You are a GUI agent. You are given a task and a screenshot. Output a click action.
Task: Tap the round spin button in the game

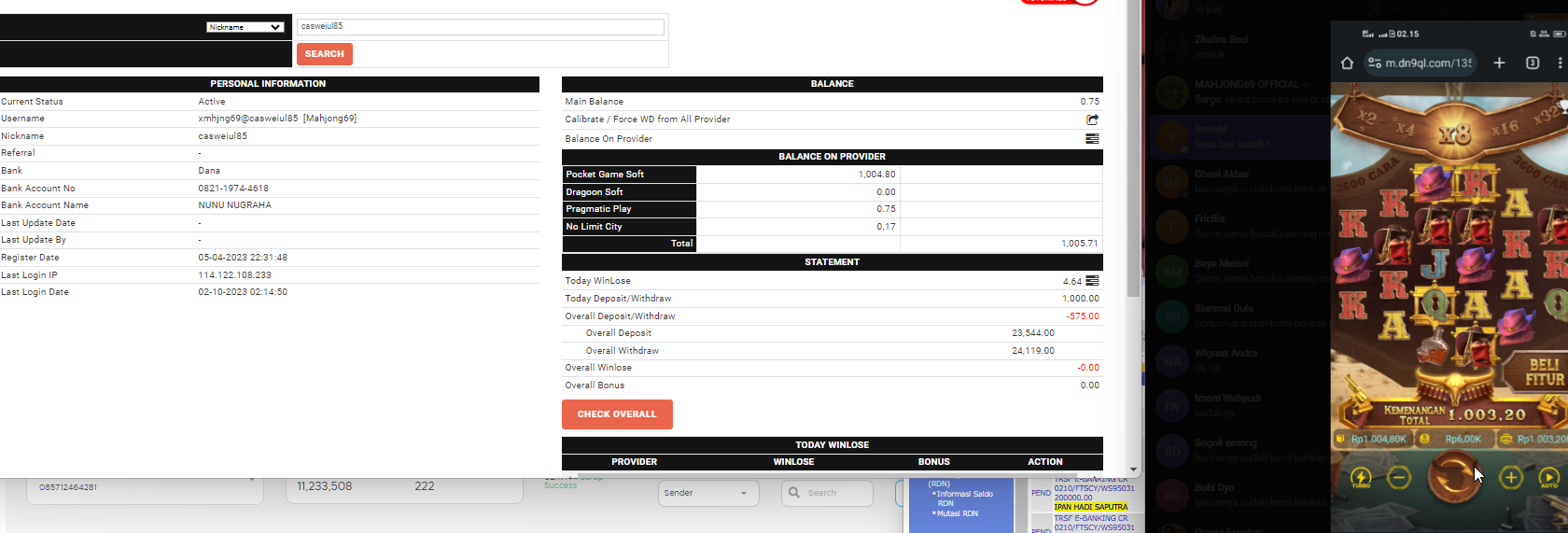coord(1453,474)
